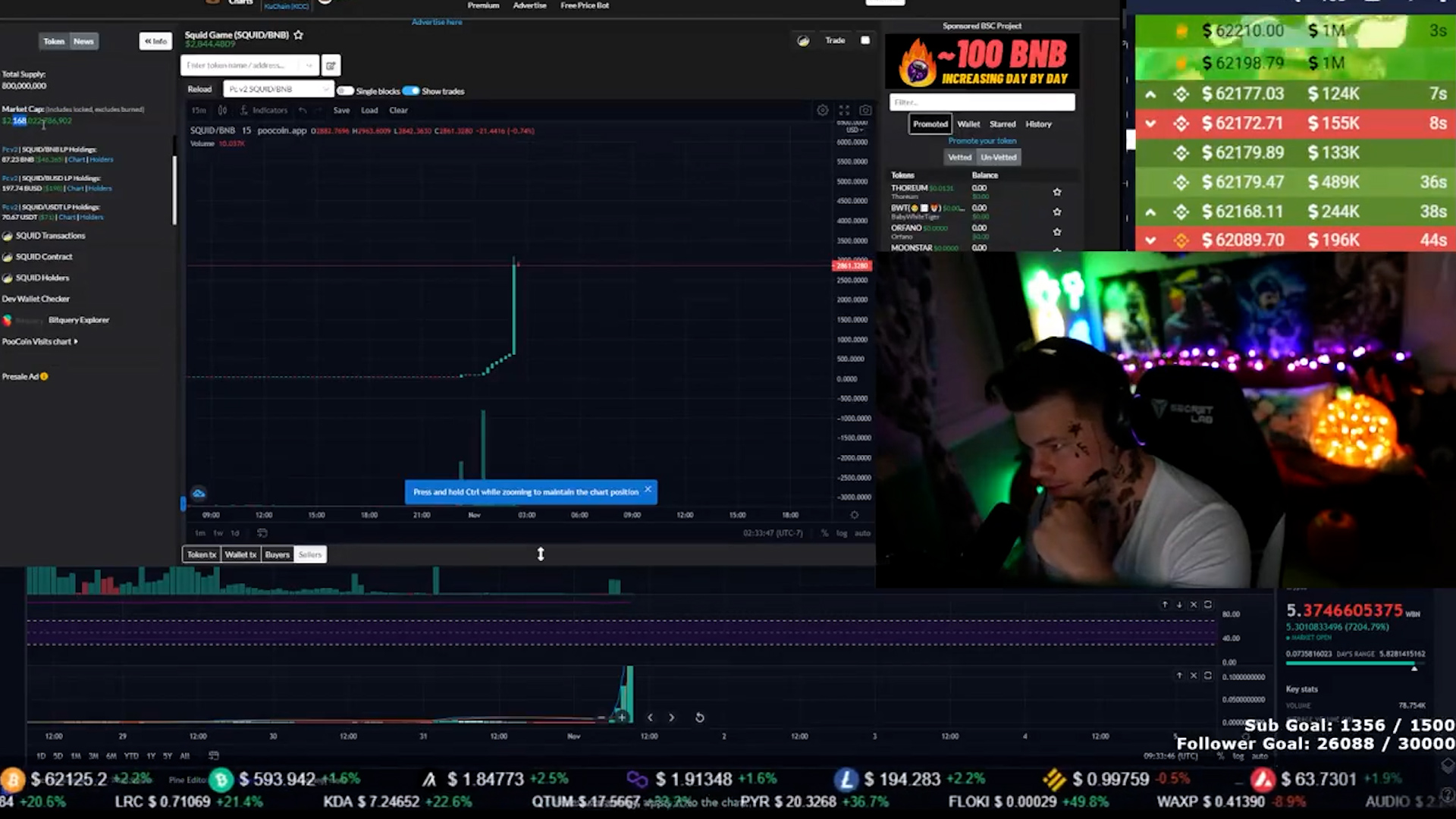Toggle log scale on lower chart

point(1238,756)
